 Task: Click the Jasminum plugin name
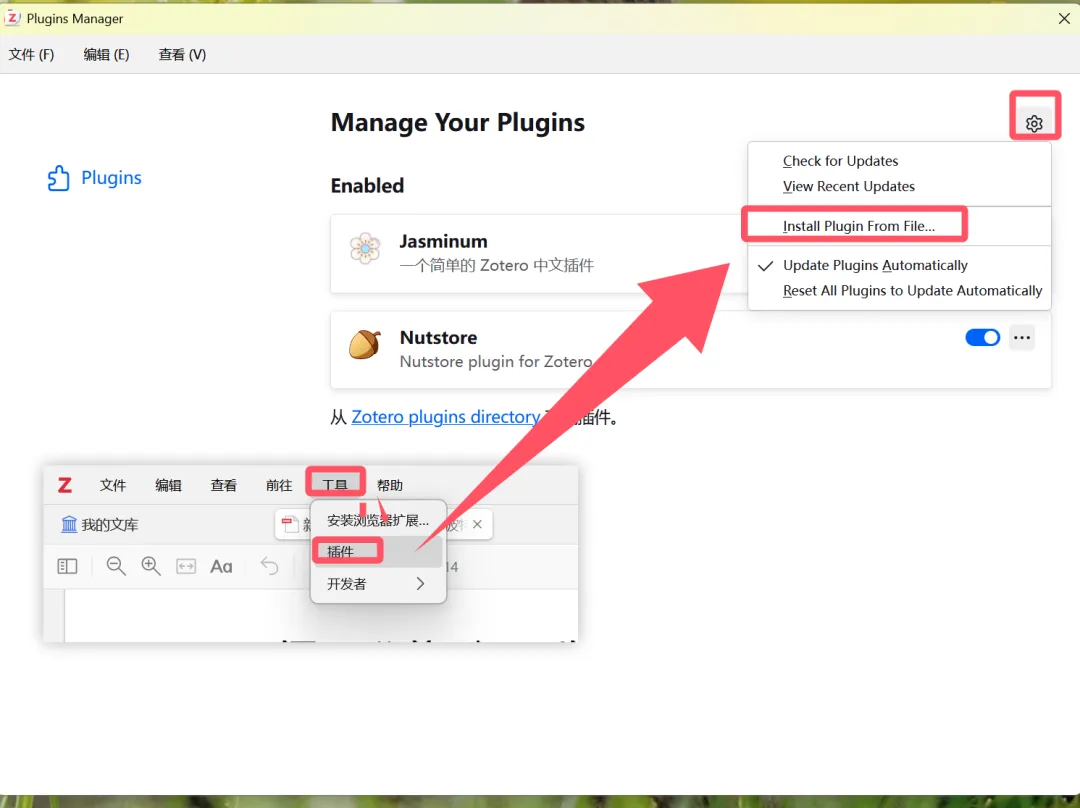444,241
